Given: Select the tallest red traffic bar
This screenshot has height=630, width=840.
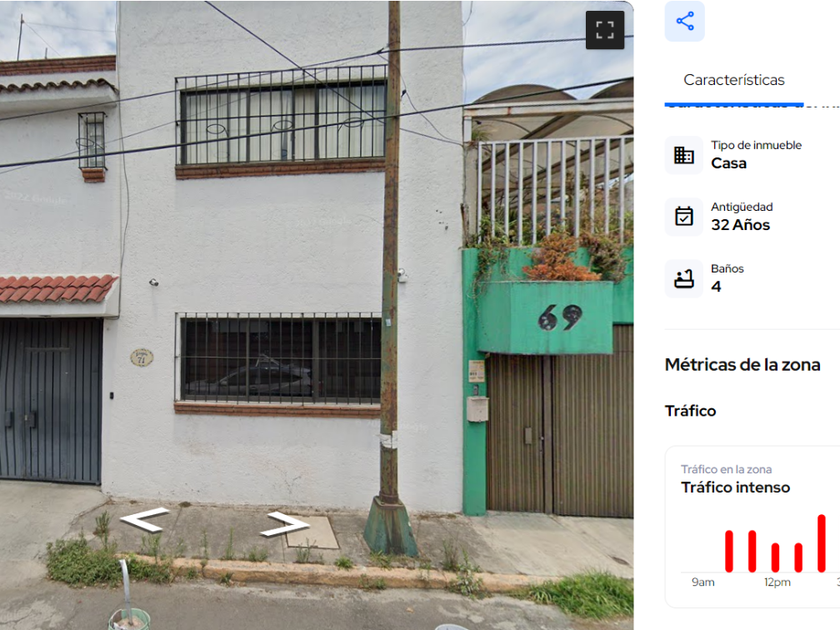Looking at the screenshot, I should (821, 543).
